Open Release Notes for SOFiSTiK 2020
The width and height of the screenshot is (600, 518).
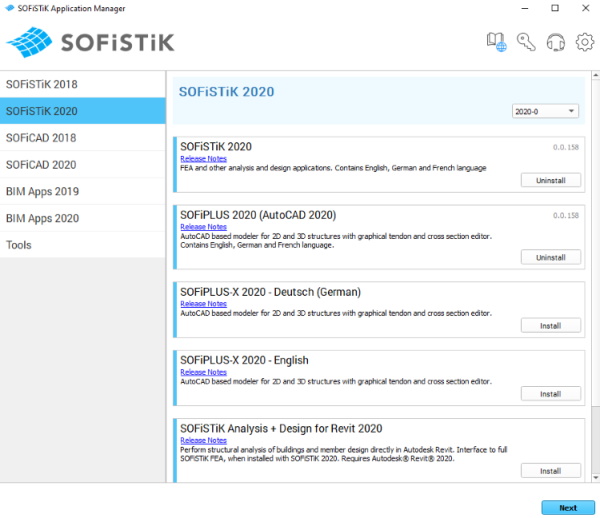pyautogui.click(x=203, y=158)
